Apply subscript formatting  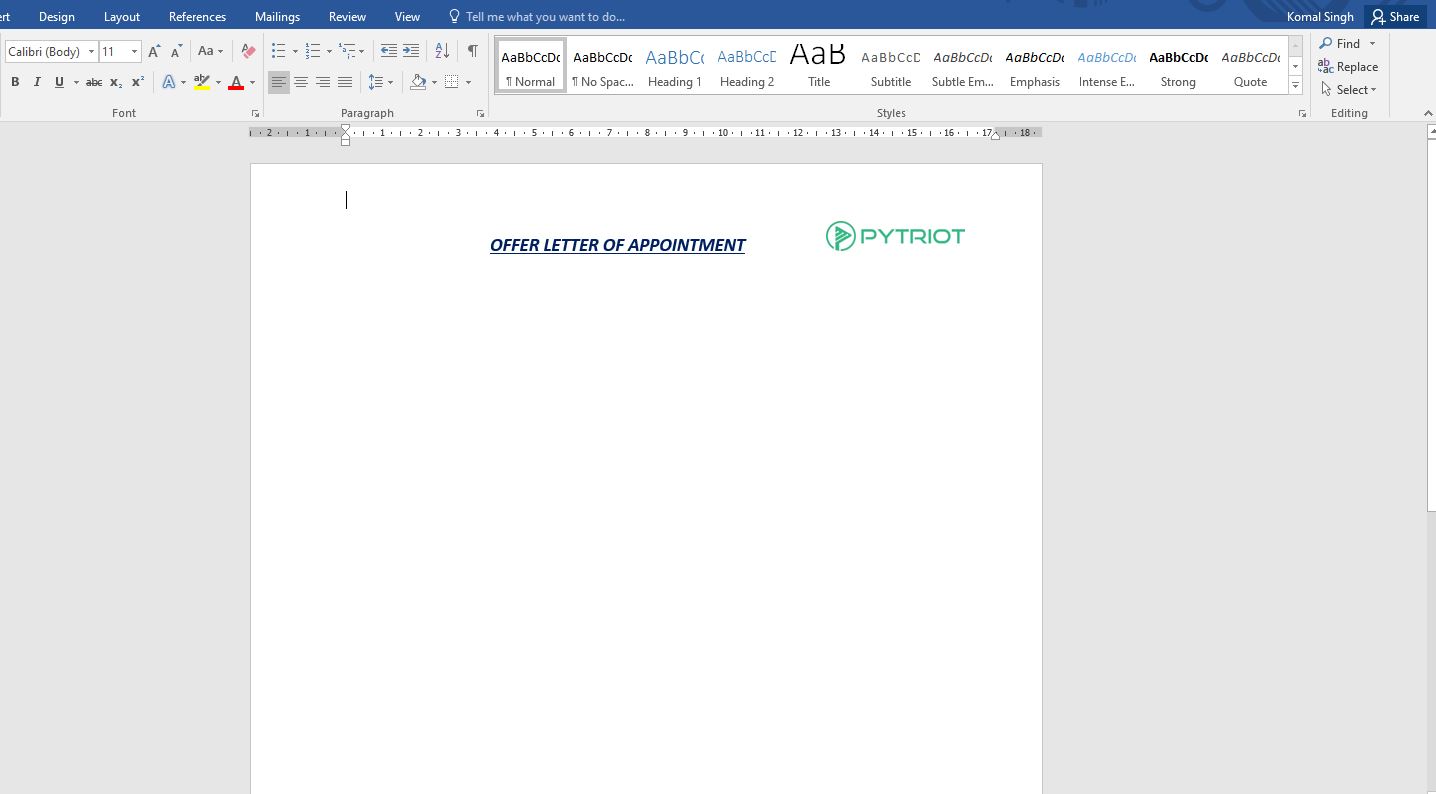pos(116,82)
